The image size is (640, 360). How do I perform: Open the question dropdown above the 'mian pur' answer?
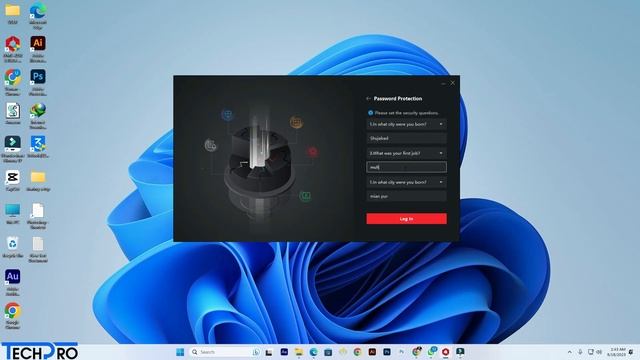(406, 182)
